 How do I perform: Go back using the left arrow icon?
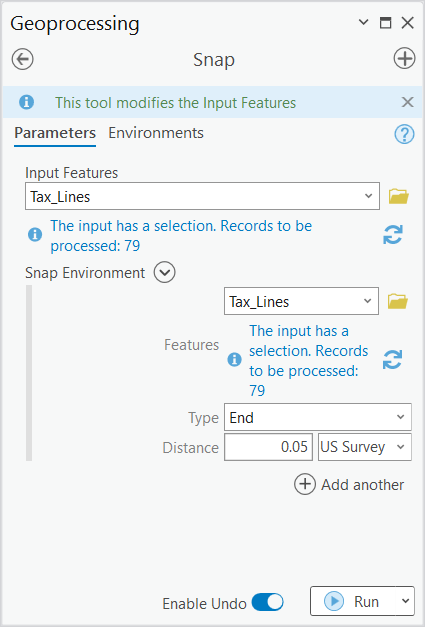click(22, 59)
